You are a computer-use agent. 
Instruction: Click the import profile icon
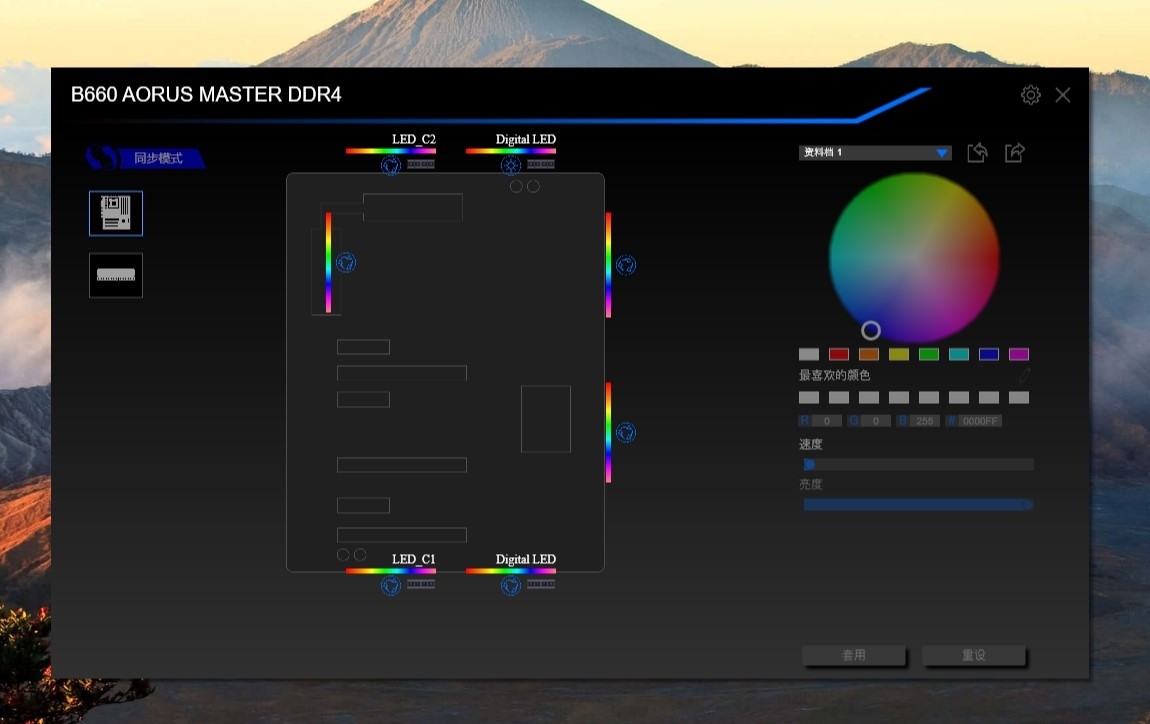(977, 153)
